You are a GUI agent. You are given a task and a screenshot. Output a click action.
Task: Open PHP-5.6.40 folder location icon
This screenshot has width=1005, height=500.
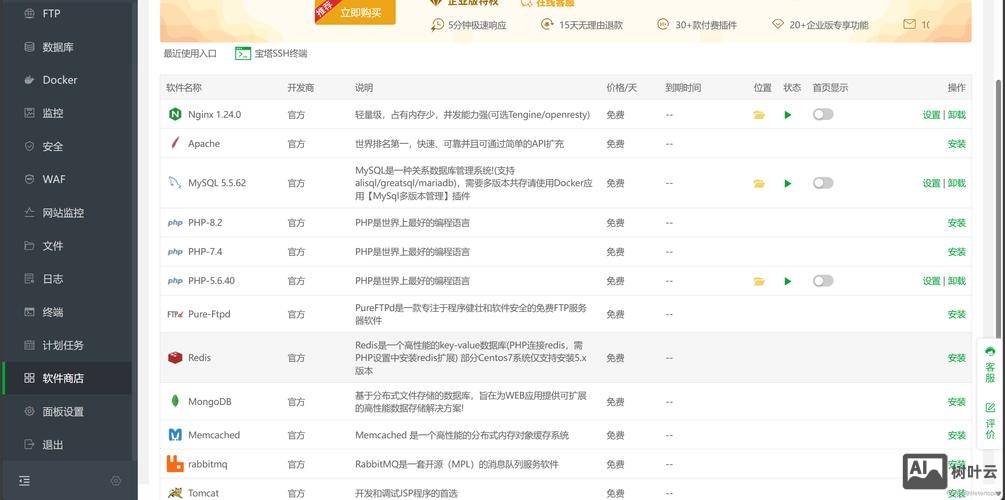pyautogui.click(x=759, y=281)
